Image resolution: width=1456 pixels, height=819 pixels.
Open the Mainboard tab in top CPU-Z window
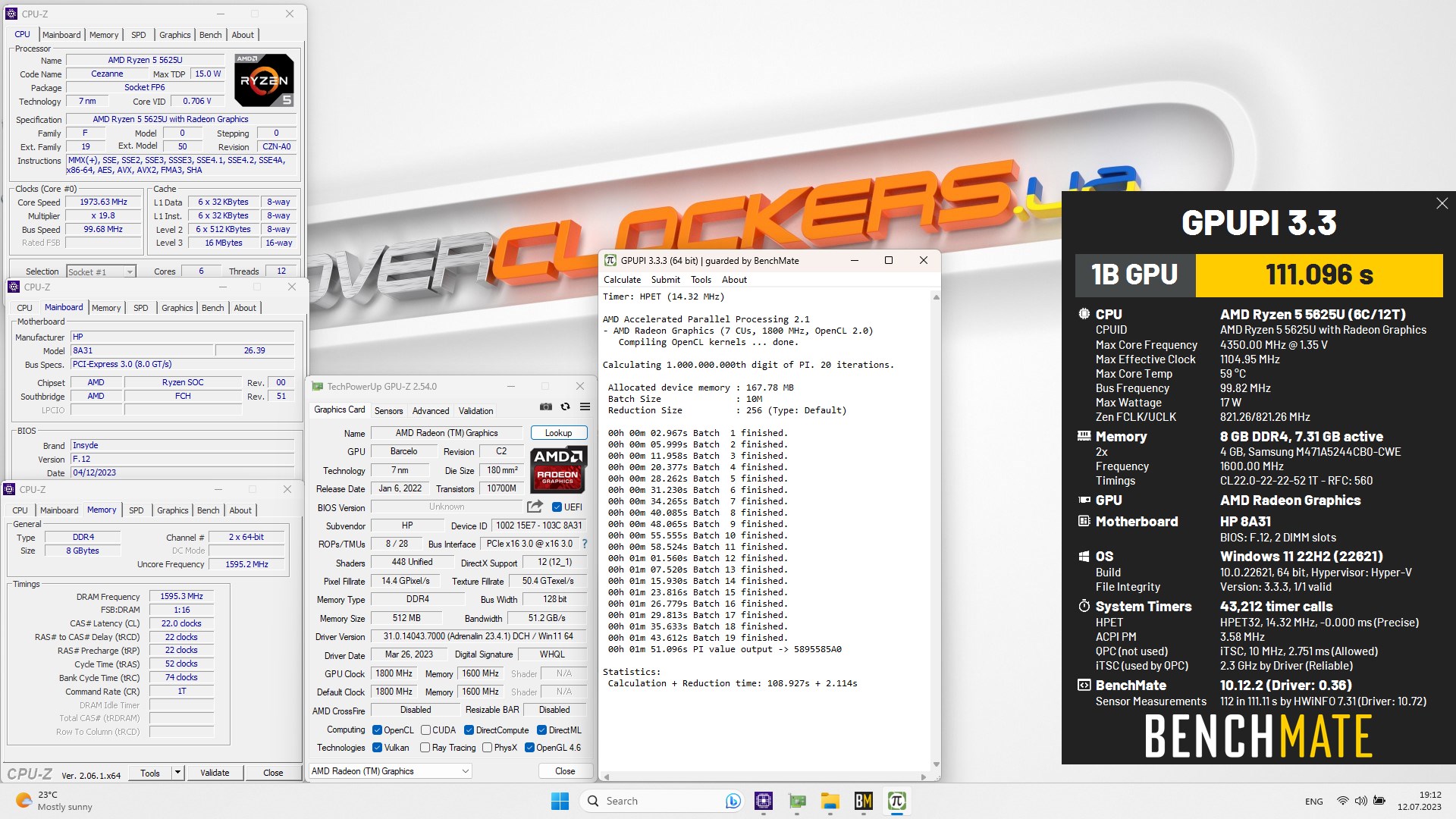[x=61, y=35]
